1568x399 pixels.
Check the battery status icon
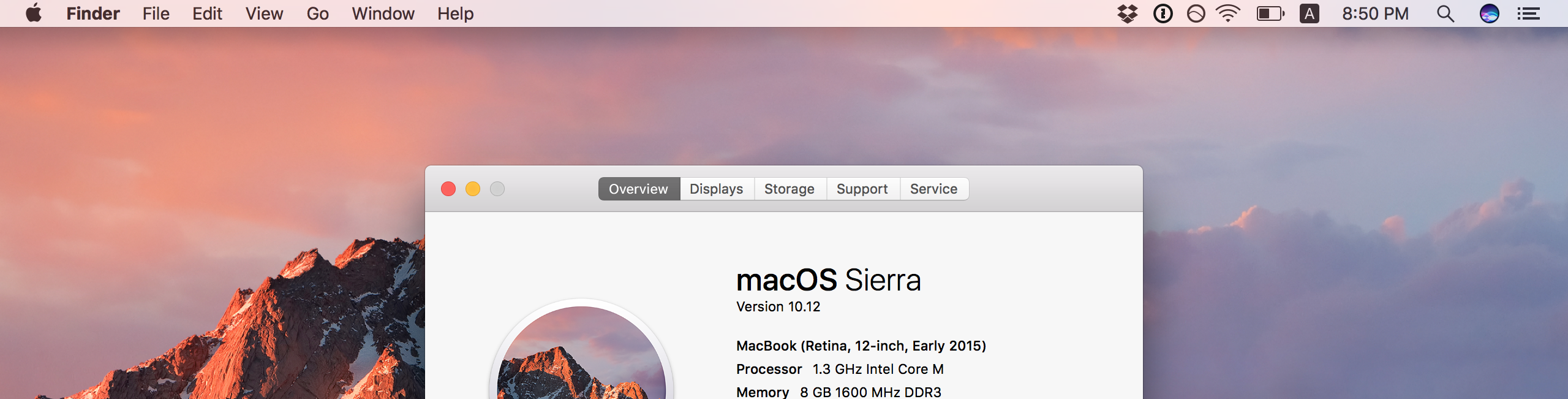coord(1270,13)
